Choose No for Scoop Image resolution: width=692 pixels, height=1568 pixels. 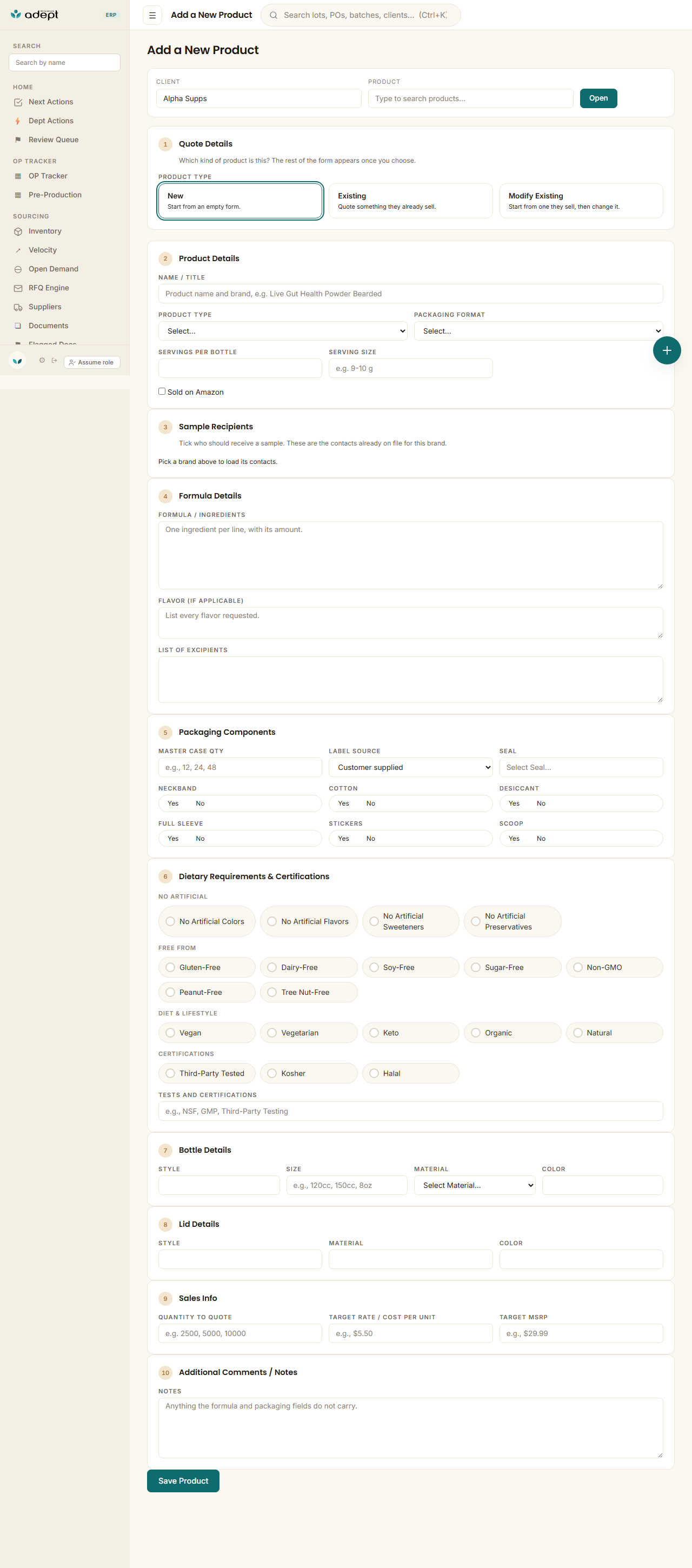click(541, 839)
